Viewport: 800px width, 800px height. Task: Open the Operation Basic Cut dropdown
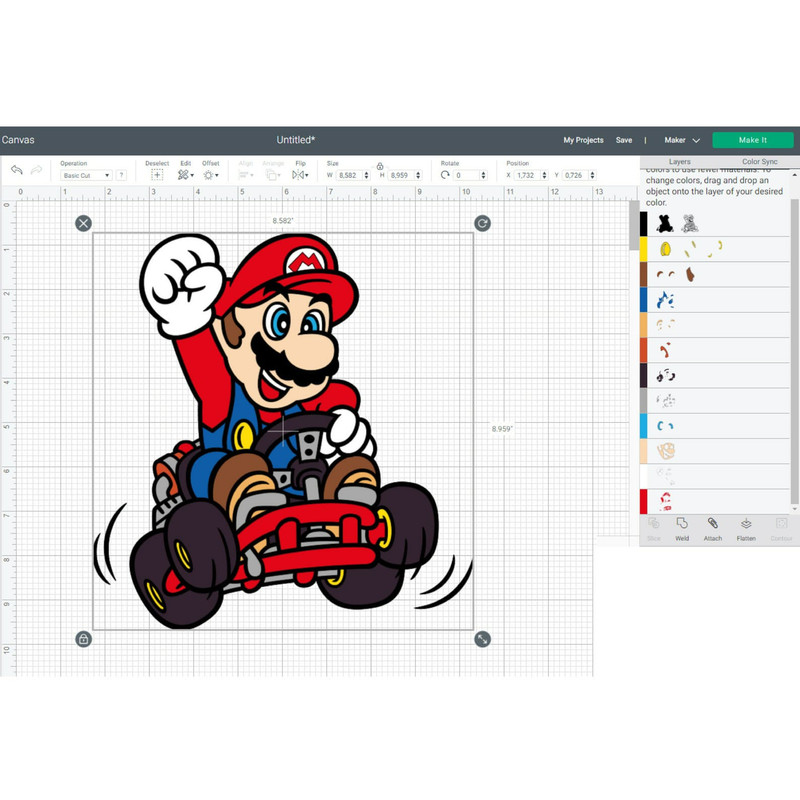click(x=85, y=175)
